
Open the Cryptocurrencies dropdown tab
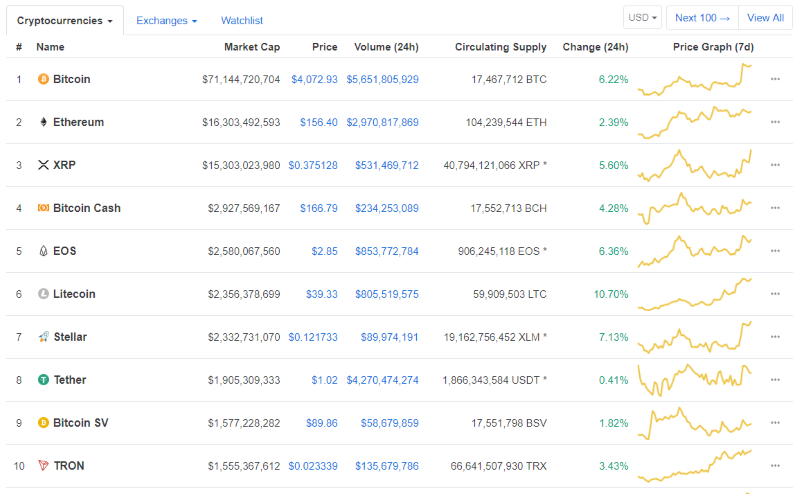(65, 20)
